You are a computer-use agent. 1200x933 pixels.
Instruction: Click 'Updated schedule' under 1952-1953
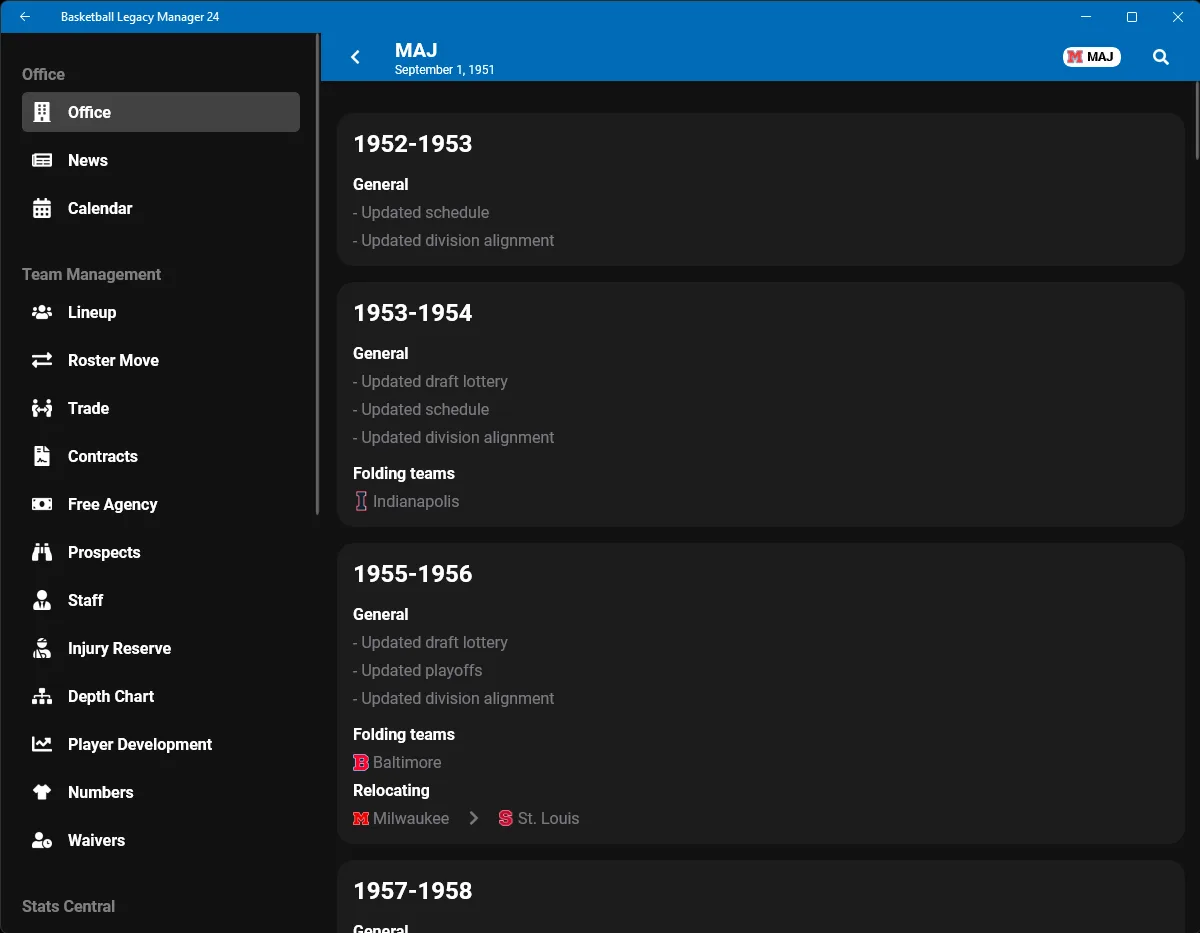[421, 212]
